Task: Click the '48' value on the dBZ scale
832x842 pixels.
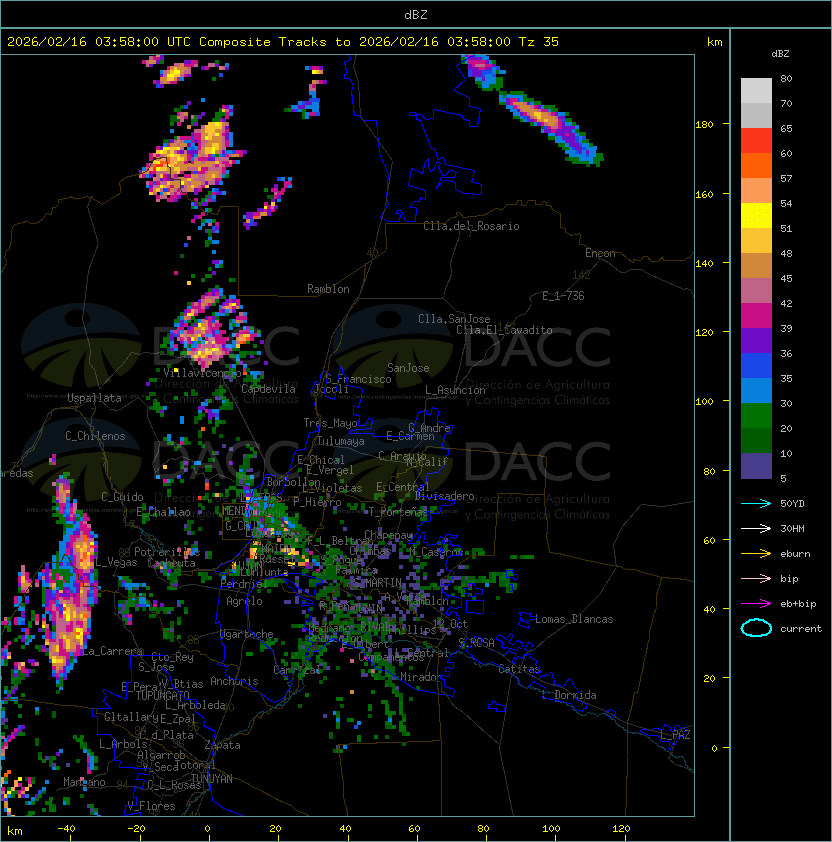Action: (786, 253)
